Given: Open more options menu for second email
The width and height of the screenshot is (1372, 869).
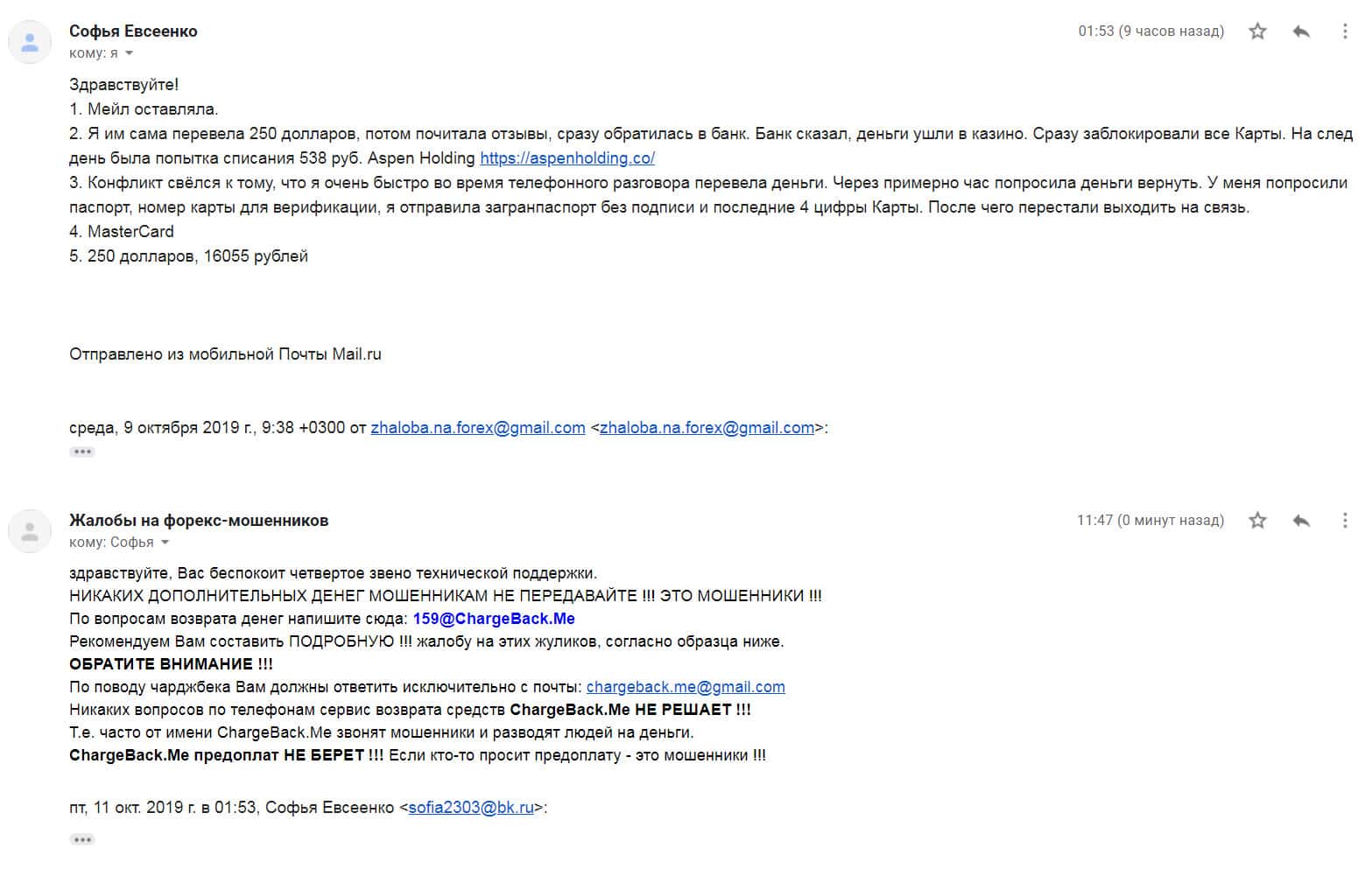Looking at the screenshot, I should [x=1345, y=521].
